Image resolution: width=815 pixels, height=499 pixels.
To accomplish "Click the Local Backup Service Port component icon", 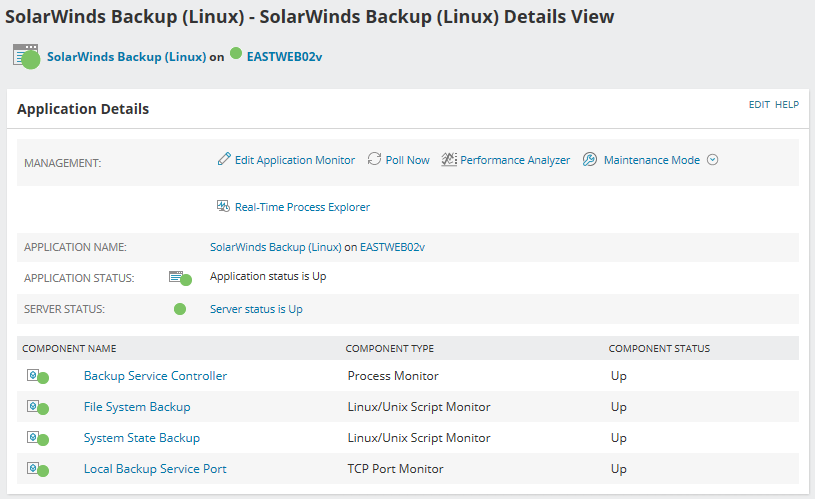I will 35,469.
